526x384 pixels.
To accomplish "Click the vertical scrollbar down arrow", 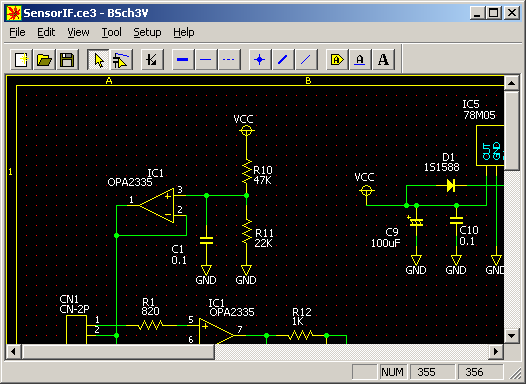I will coord(512,336).
